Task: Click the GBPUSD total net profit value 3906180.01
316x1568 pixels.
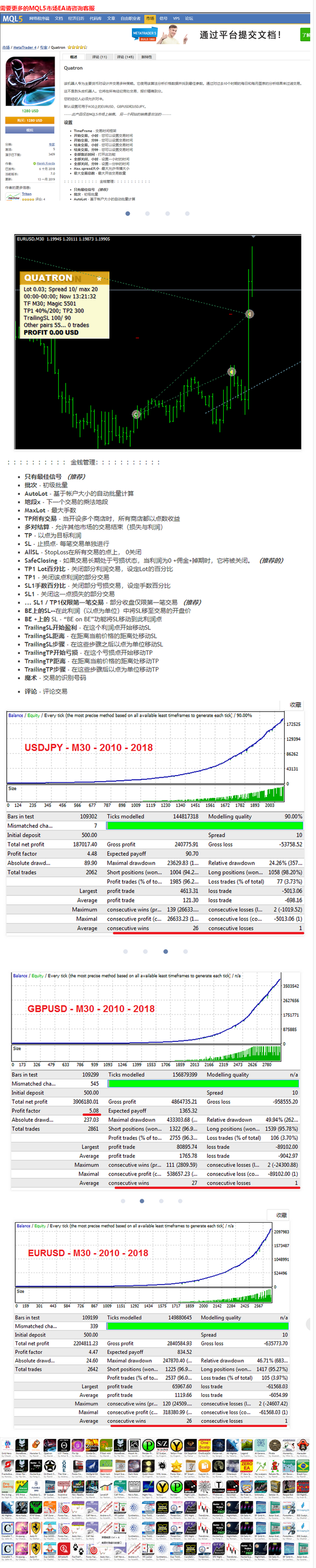Action: tap(85, 1102)
